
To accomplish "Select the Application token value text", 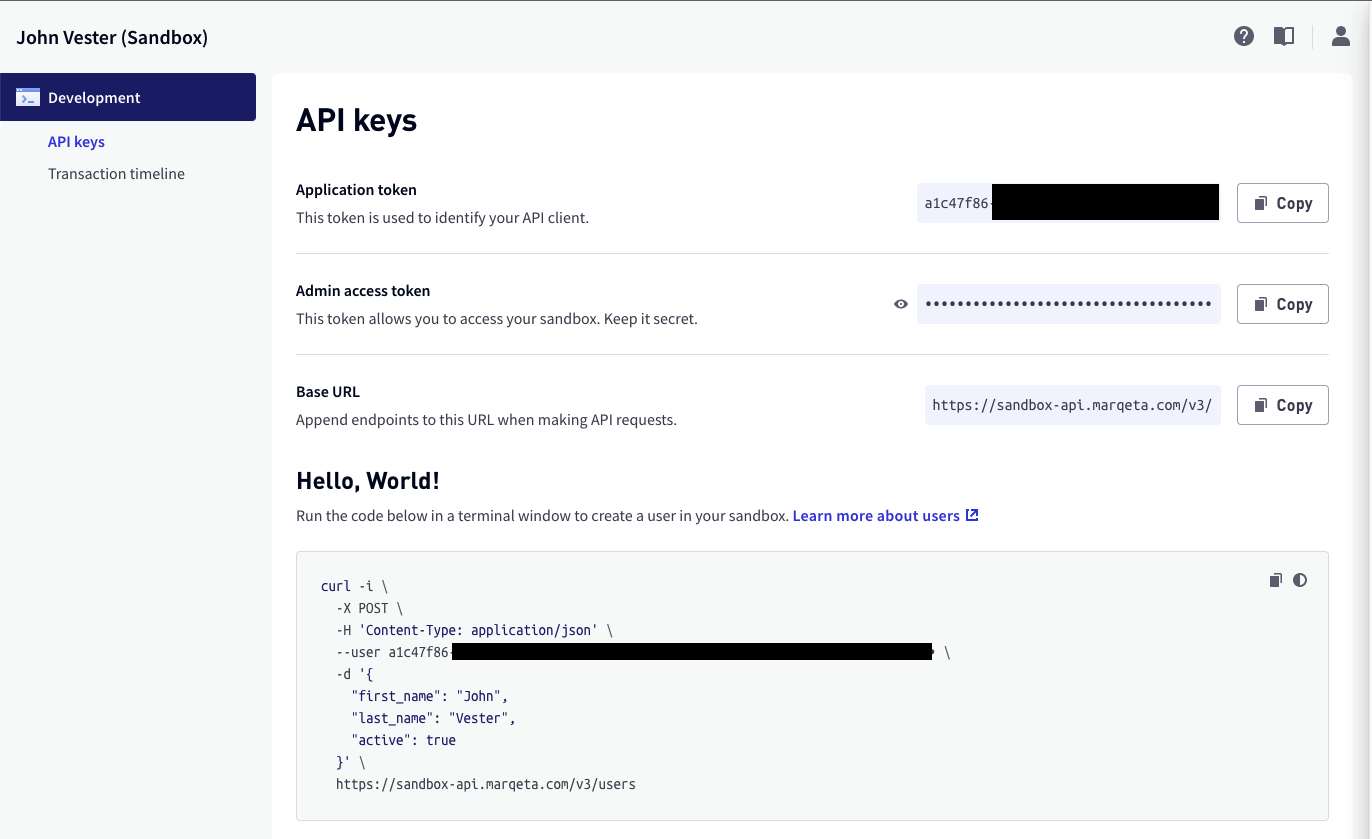I will pyautogui.click(x=1068, y=202).
